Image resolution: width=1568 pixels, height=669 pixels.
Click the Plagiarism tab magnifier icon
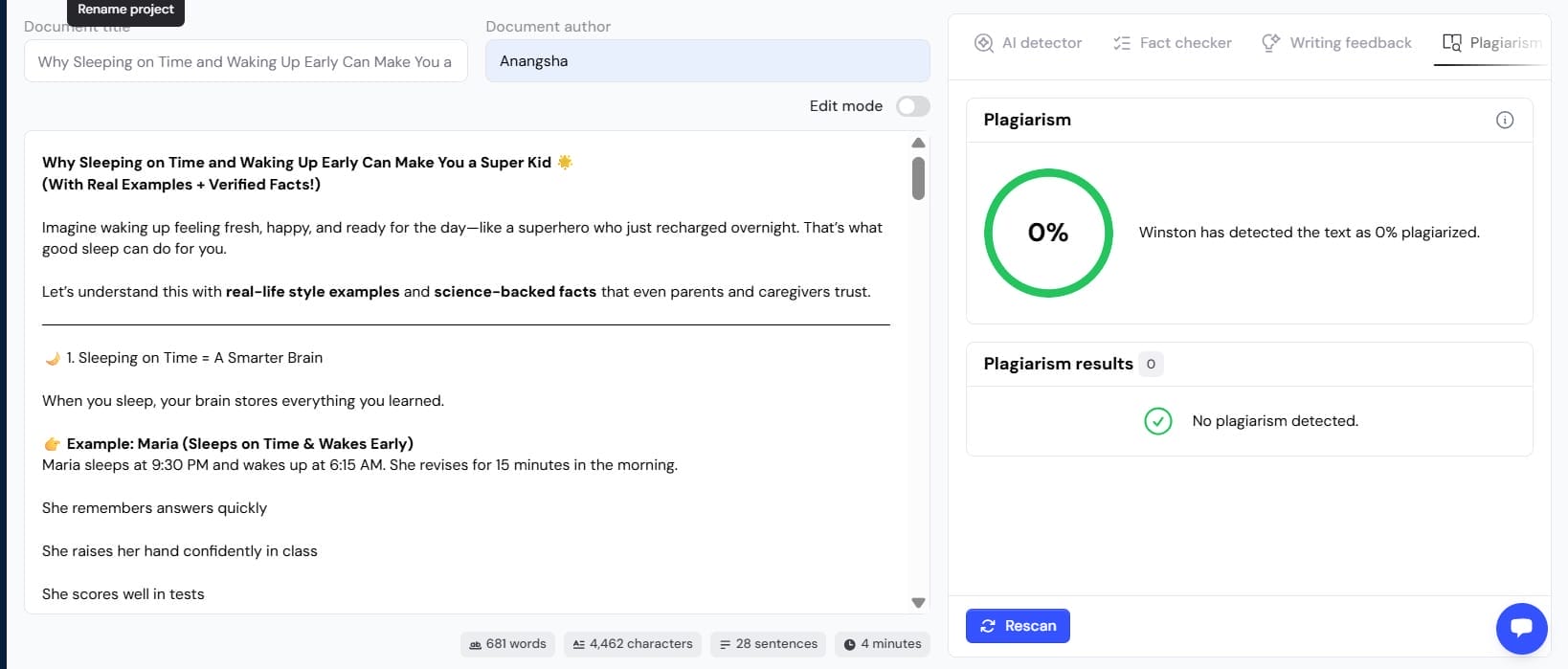(x=1452, y=43)
